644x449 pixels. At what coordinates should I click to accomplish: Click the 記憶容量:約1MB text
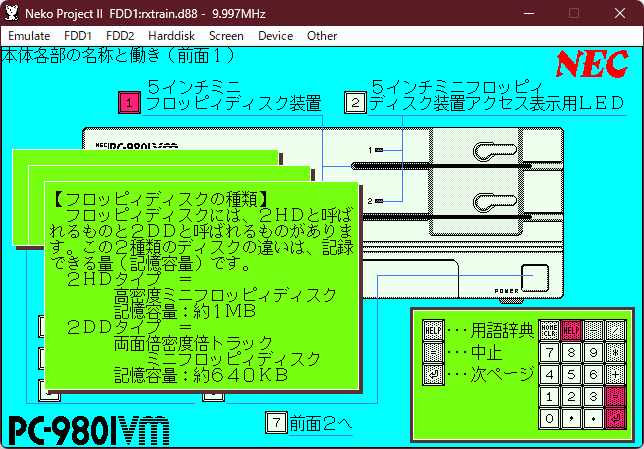coord(185,311)
